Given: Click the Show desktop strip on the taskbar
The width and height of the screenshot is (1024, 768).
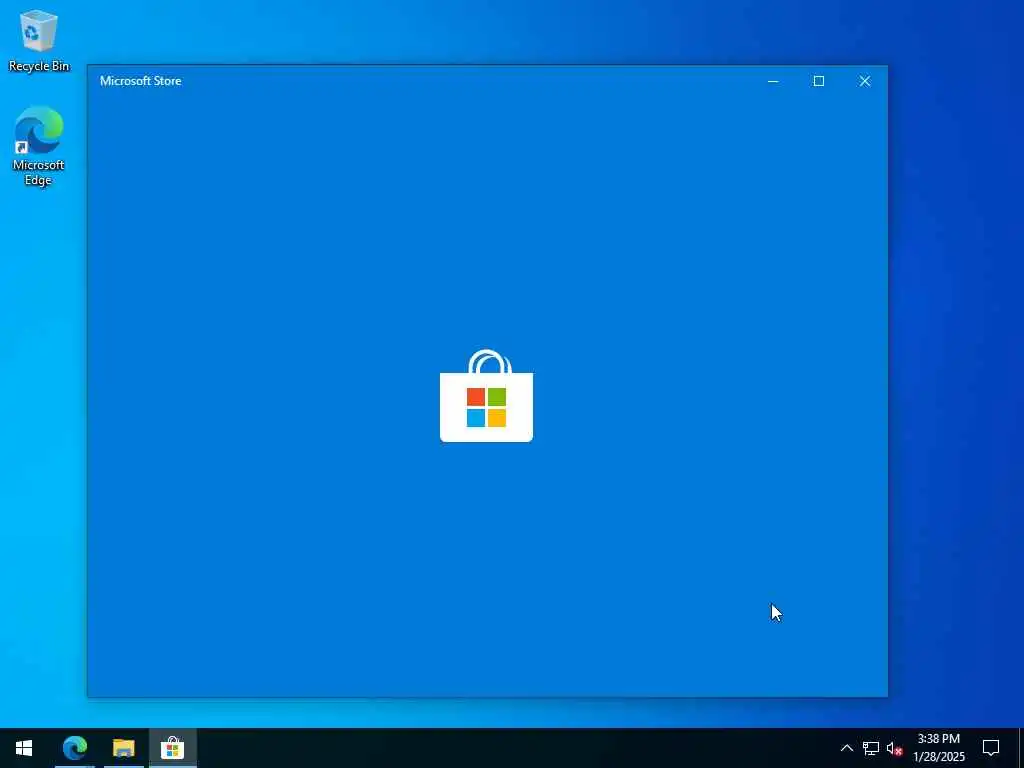Looking at the screenshot, I should pyautogui.click(x=1021, y=748).
